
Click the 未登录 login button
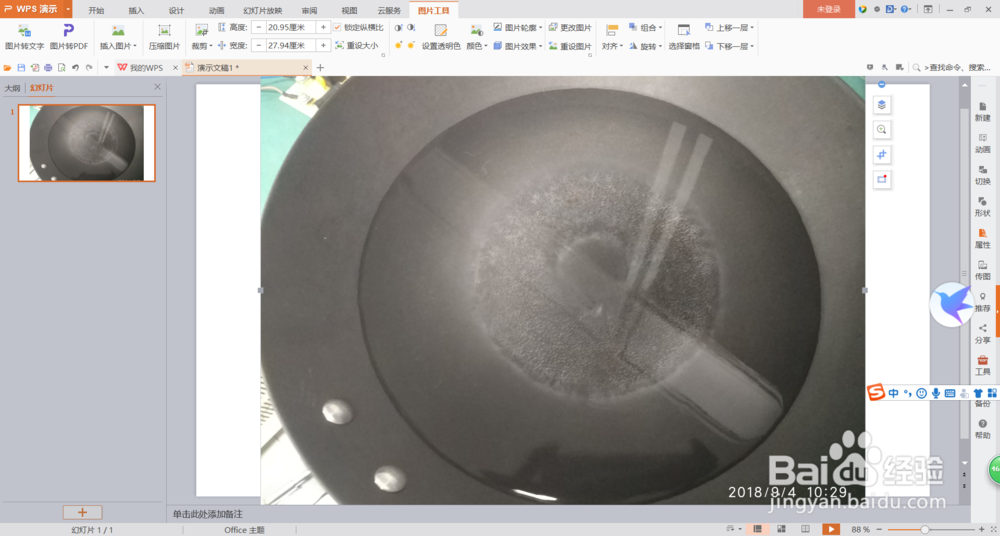click(828, 9)
